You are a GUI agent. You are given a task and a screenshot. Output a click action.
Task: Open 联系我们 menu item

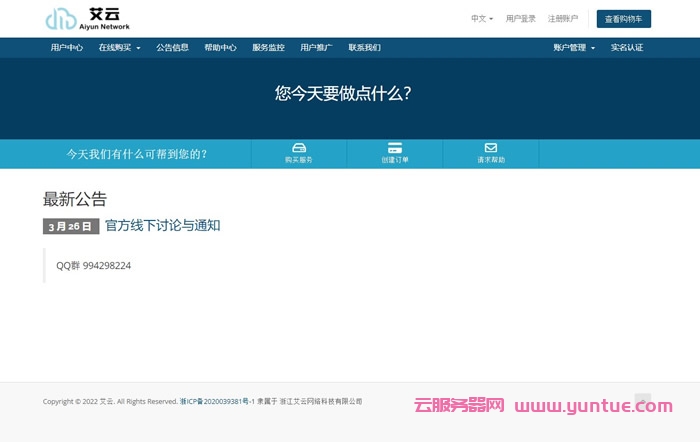364,47
